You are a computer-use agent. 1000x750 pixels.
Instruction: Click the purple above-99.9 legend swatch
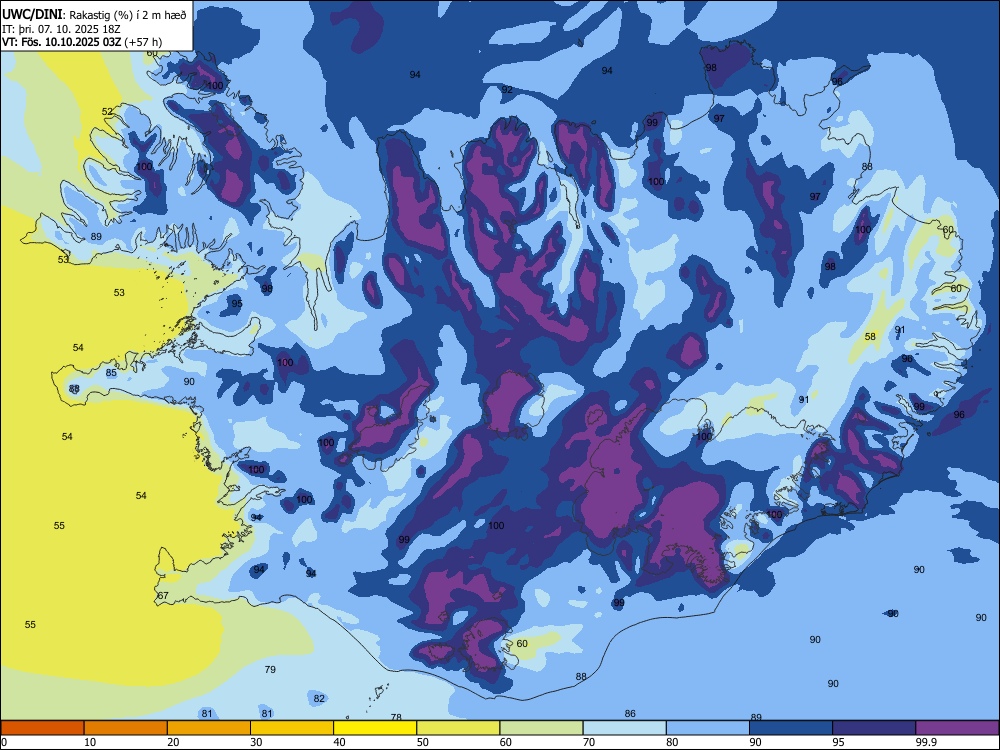click(x=957, y=728)
